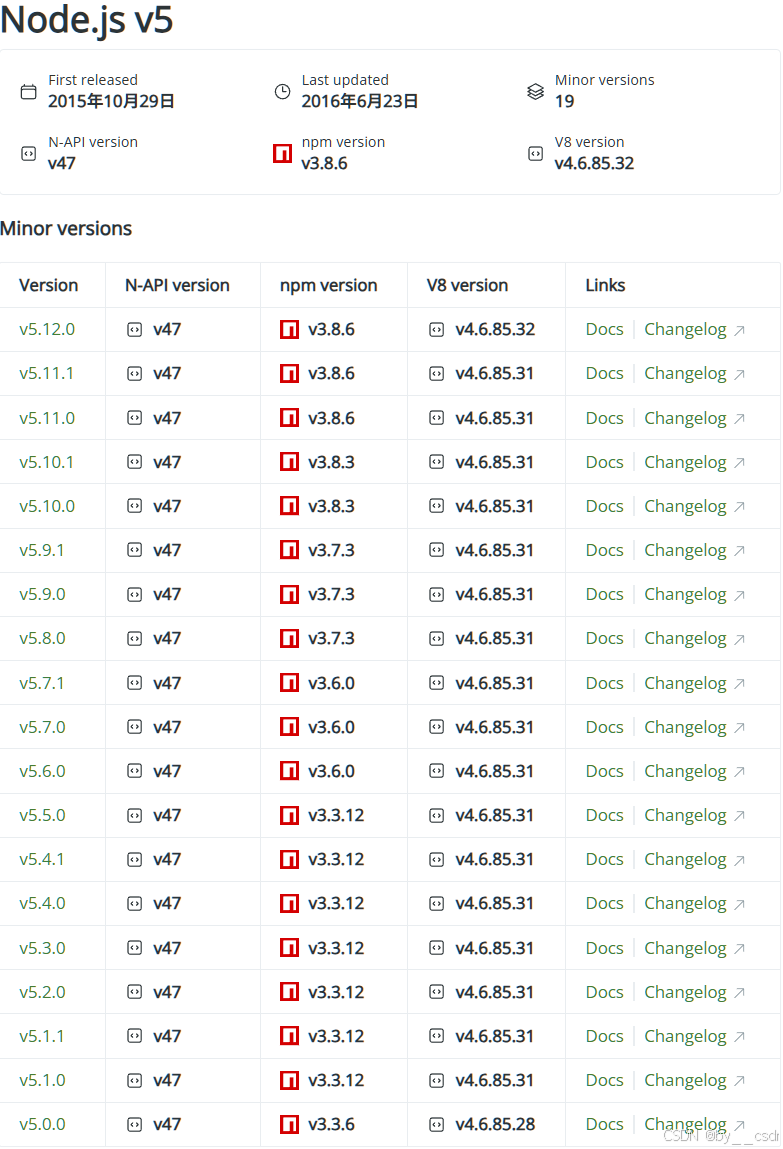783x1149 pixels.
Task: Click the V8 icon in v5.11.0 row
Action: tap(437, 418)
